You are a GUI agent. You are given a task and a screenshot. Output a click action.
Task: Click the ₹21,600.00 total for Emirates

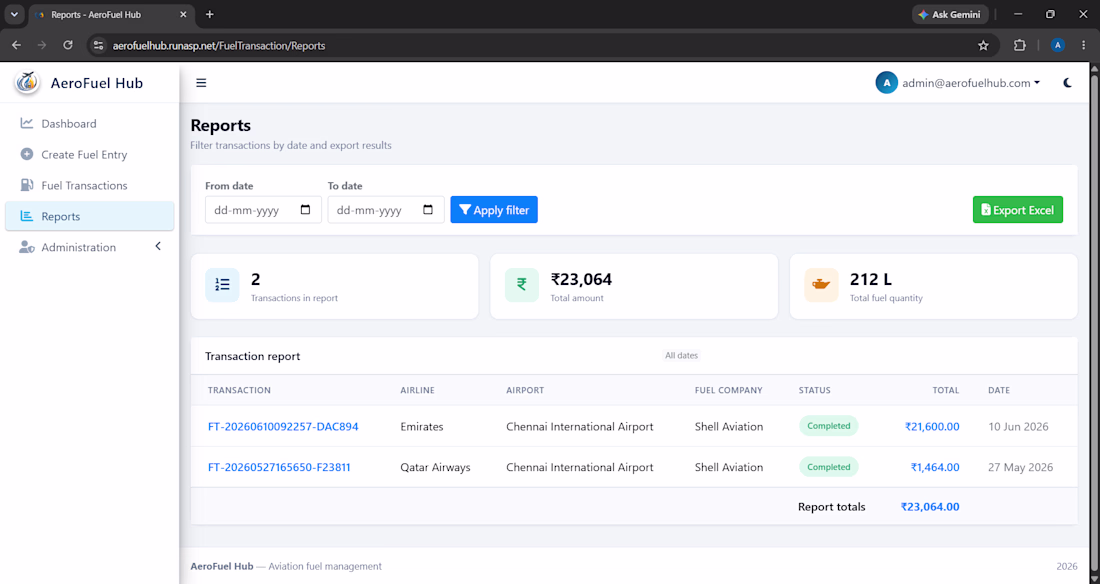pos(932,427)
